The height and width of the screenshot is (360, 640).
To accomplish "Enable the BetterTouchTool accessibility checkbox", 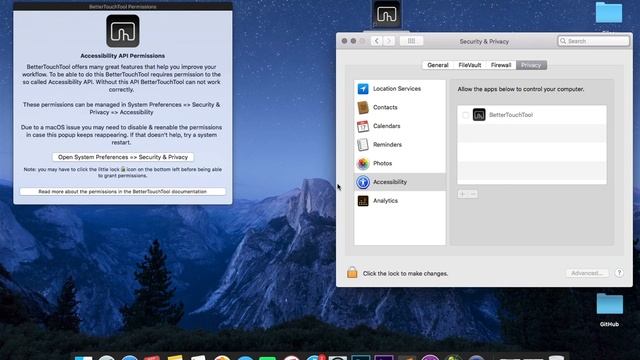I will [x=465, y=115].
